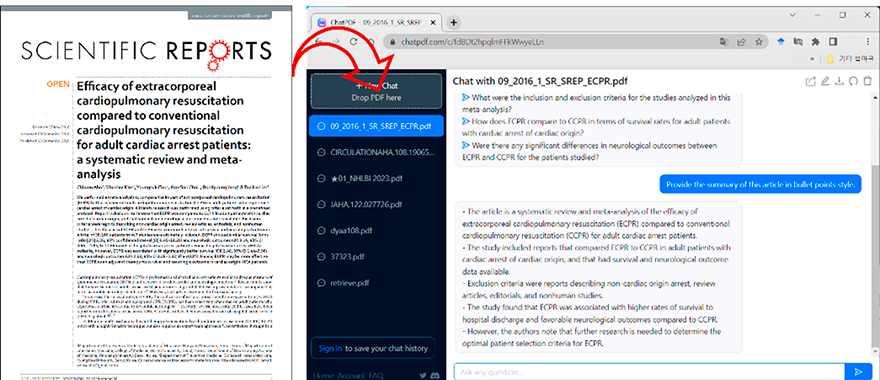Click the chat title 'Chat with 09_2016_1_SR_SREP_ECPR.pdf'
Screen dimensions: 880x380
[539, 81]
